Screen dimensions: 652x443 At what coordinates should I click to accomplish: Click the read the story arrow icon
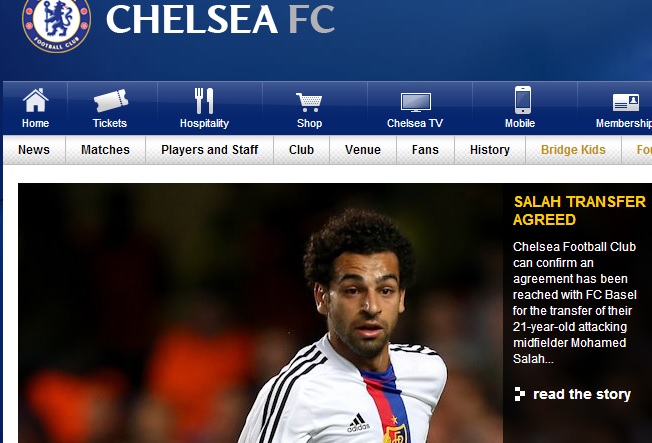pyautogui.click(x=519, y=394)
